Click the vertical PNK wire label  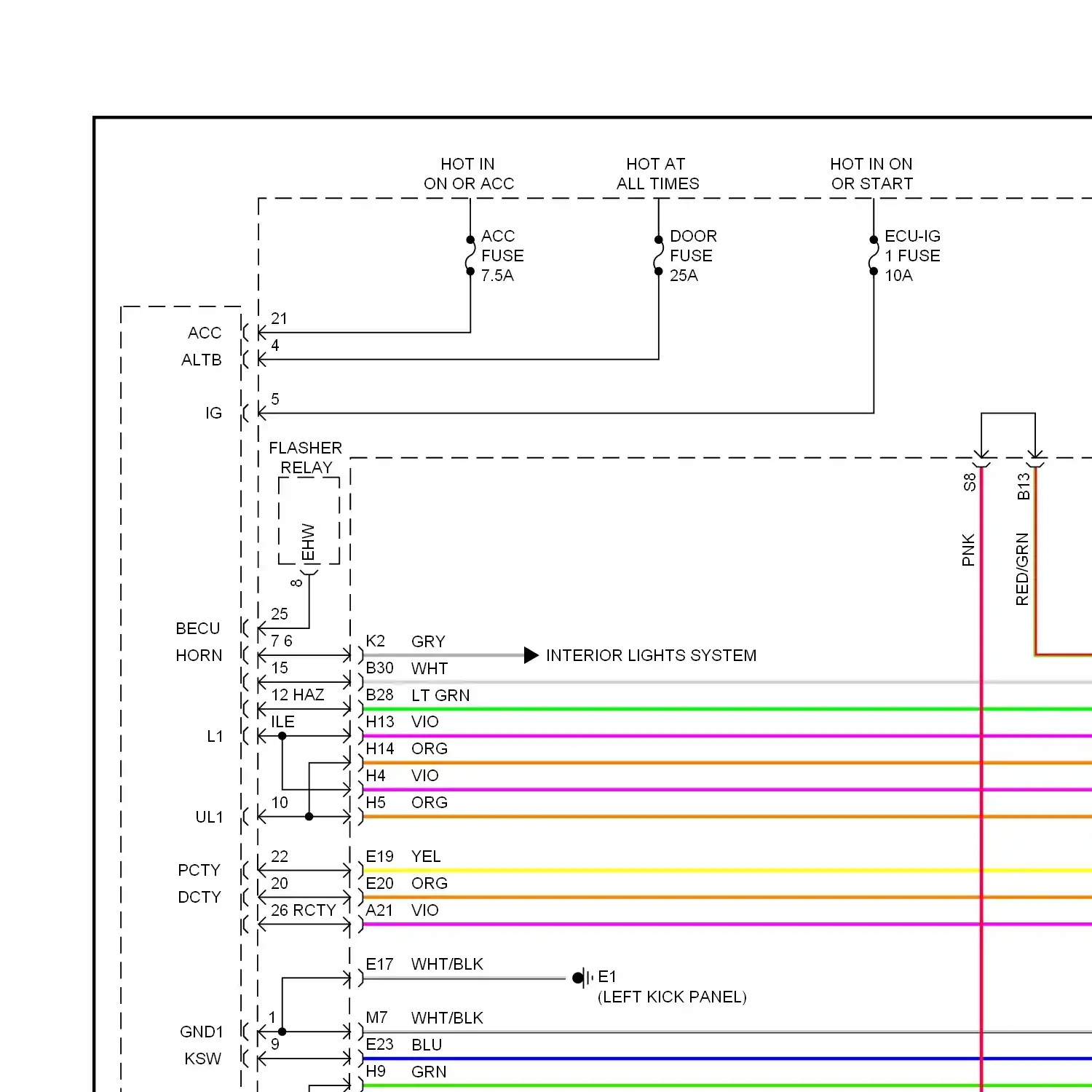click(968, 550)
